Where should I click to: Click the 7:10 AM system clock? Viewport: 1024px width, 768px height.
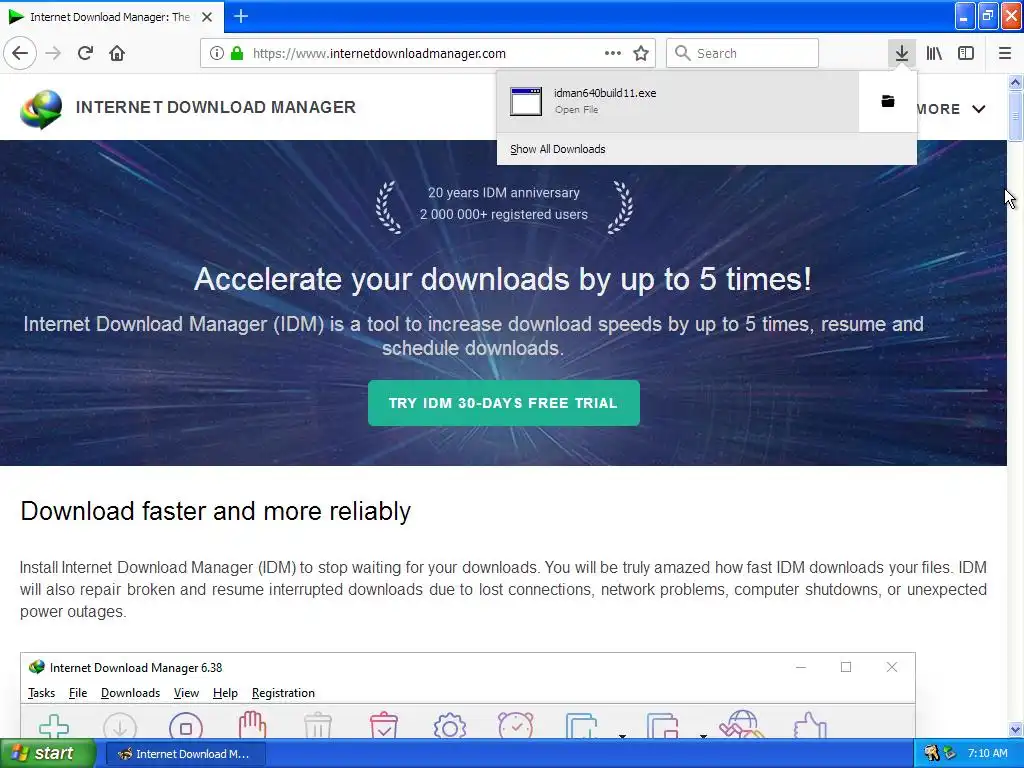(987, 753)
